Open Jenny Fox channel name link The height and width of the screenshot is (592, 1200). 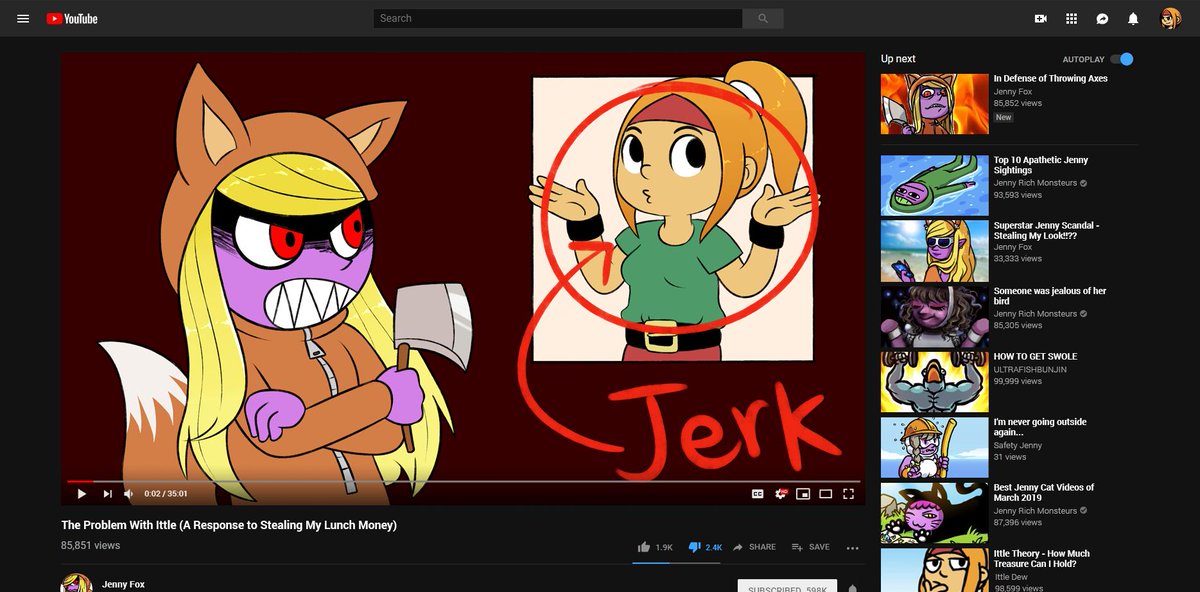tap(123, 584)
